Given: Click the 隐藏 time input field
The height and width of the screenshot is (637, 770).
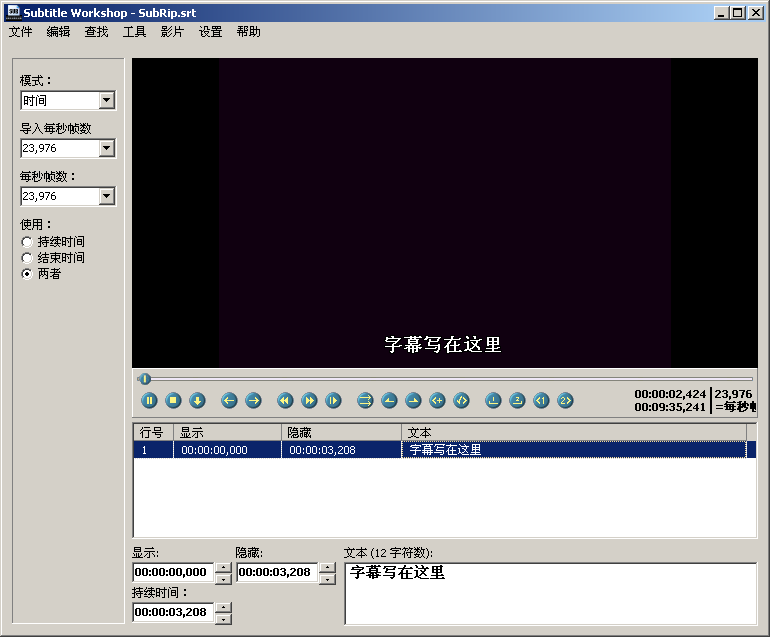Looking at the screenshot, I should click(277, 573).
